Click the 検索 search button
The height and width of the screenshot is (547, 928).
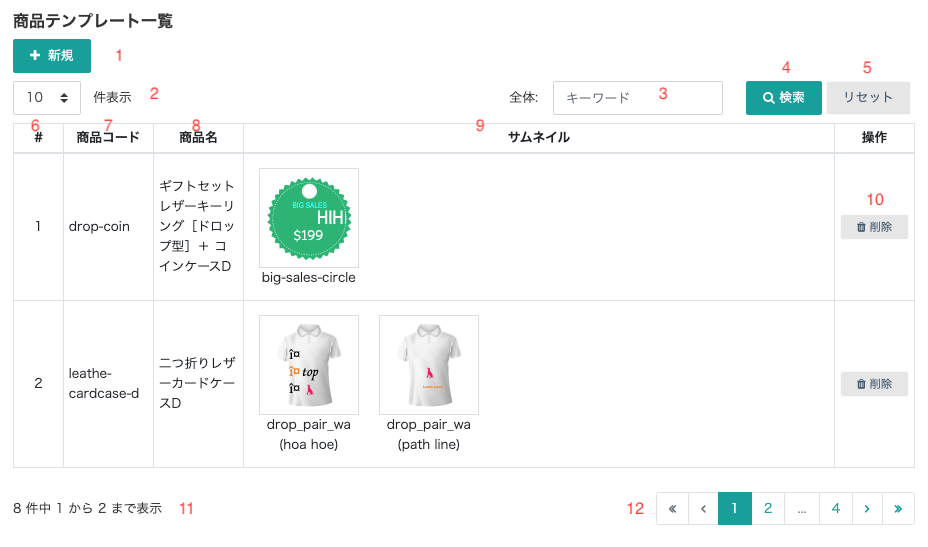pyautogui.click(x=783, y=98)
